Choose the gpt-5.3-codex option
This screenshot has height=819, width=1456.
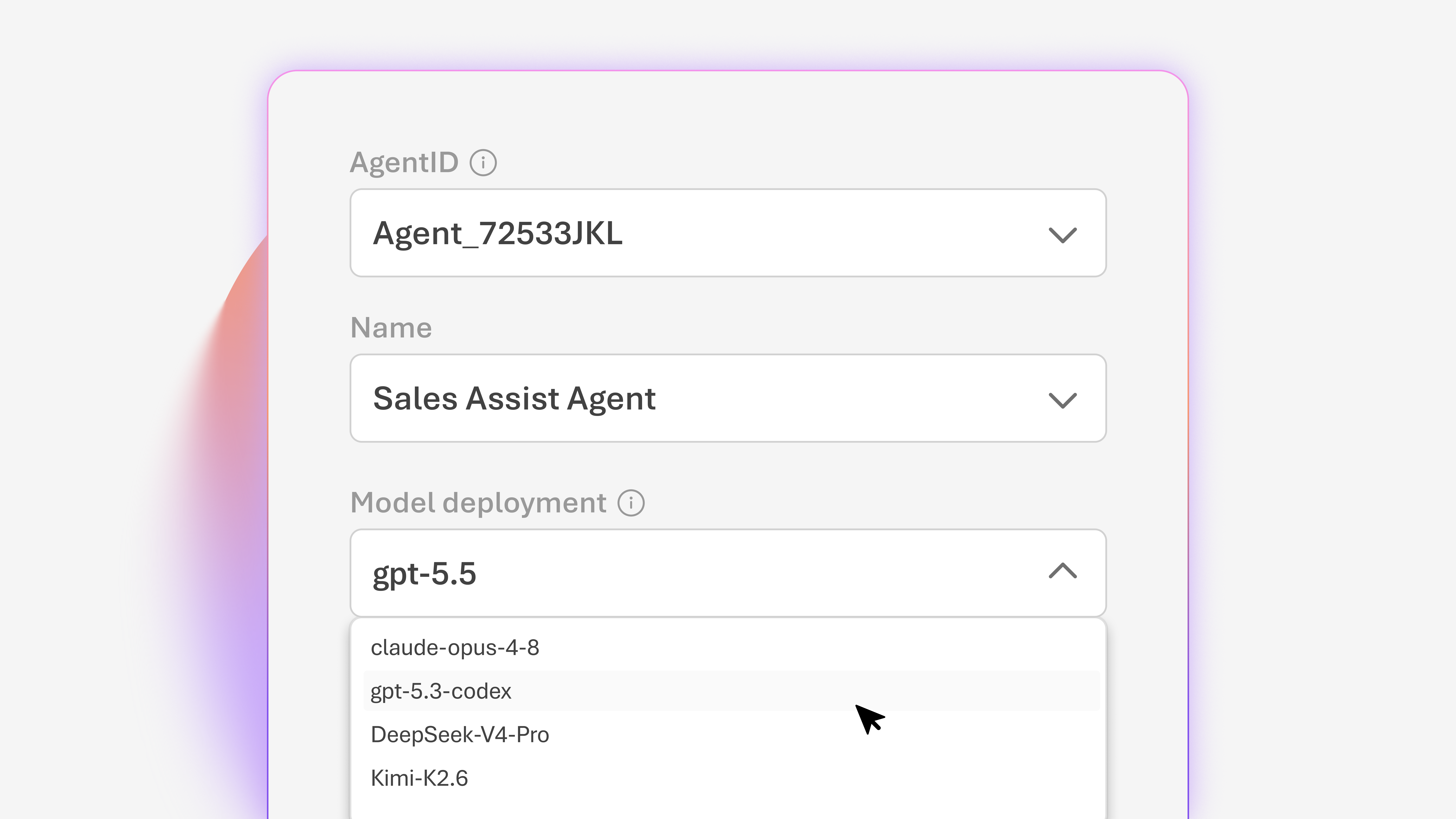731,691
